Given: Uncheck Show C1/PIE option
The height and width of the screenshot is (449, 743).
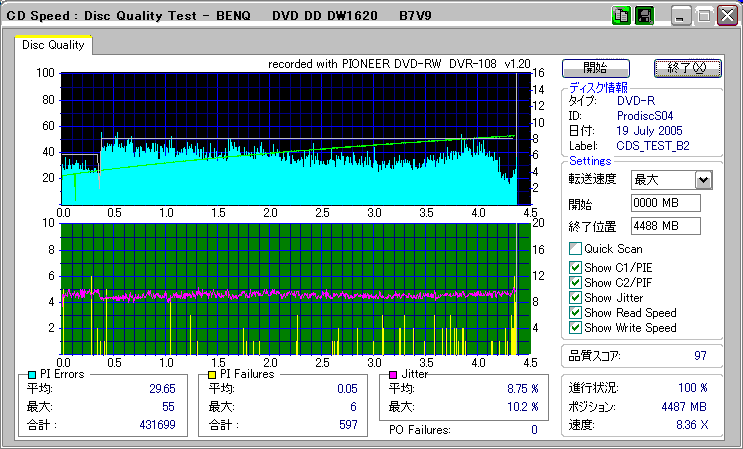Looking at the screenshot, I should (575, 267).
